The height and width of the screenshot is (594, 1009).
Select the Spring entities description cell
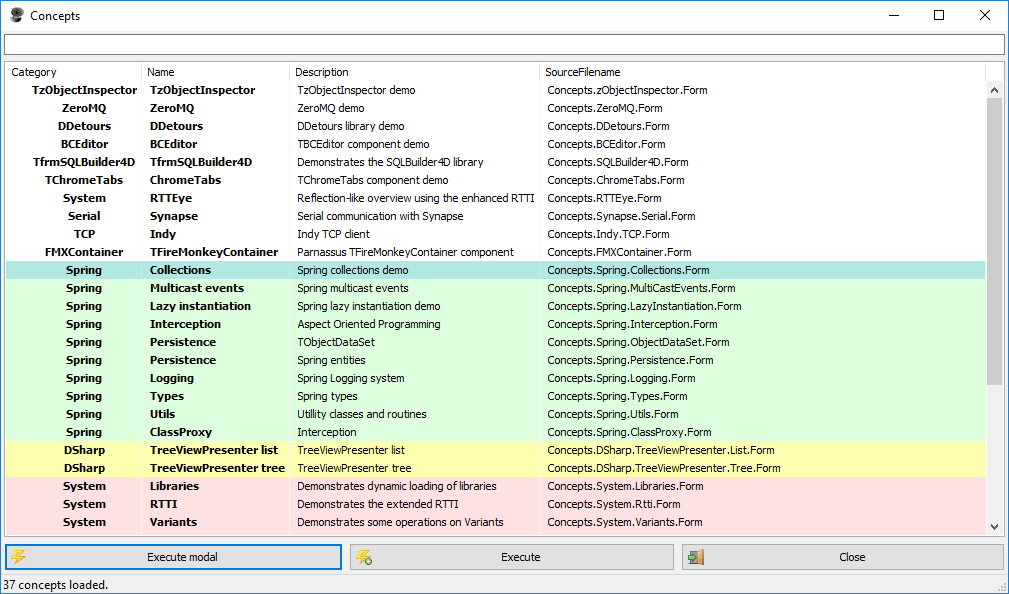click(331, 360)
